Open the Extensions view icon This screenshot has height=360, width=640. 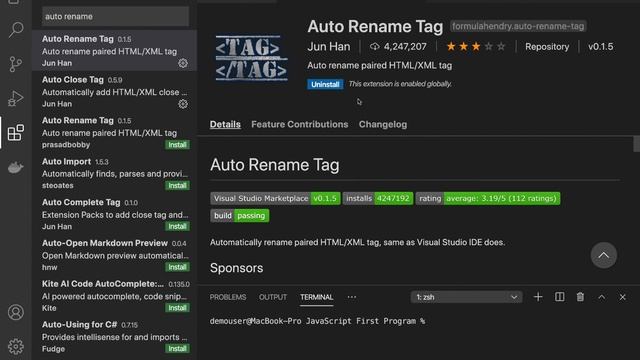(x=16, y=133)
